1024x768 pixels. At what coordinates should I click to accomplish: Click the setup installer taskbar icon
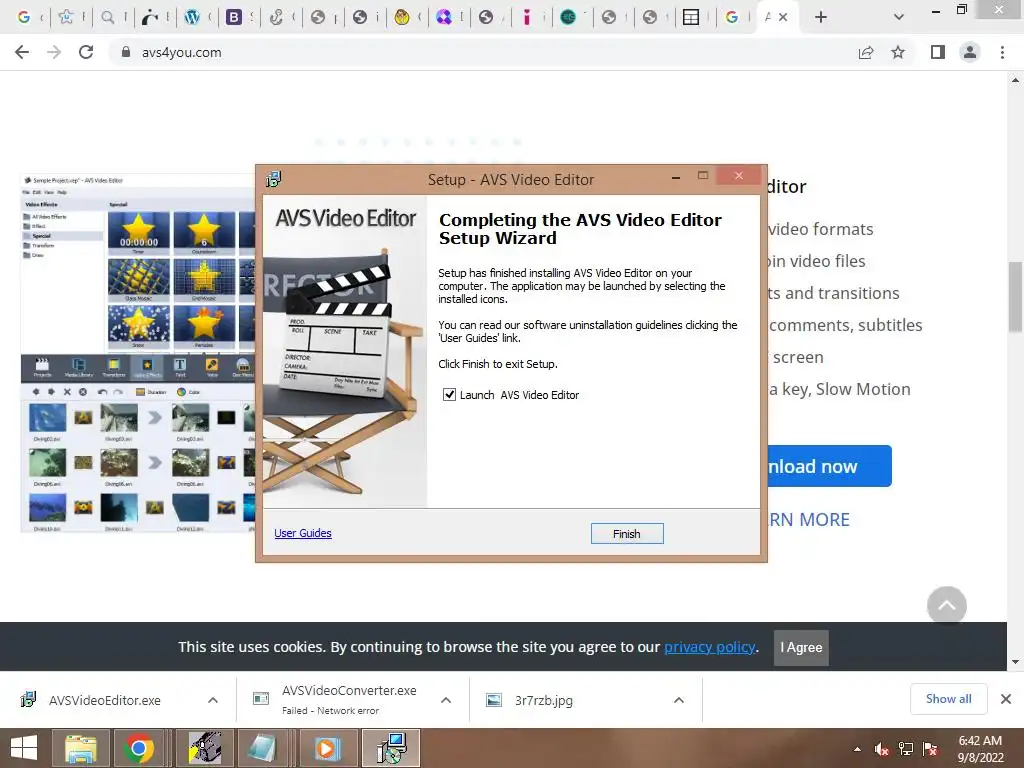pos(391,748)
